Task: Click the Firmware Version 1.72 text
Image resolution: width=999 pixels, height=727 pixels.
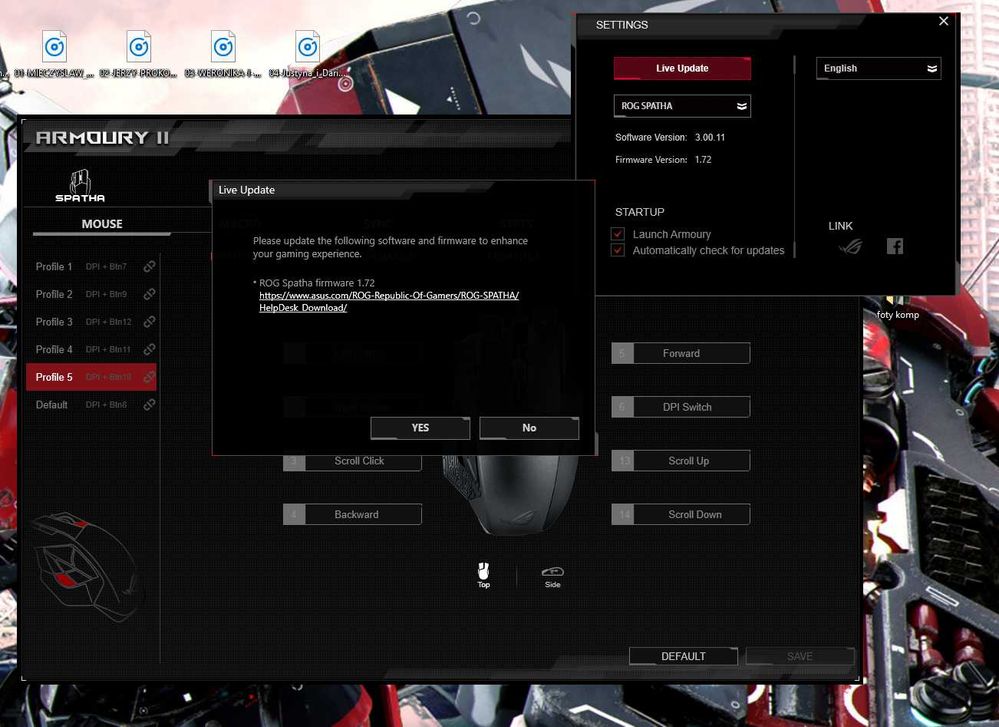Action: tap(663, 160)
